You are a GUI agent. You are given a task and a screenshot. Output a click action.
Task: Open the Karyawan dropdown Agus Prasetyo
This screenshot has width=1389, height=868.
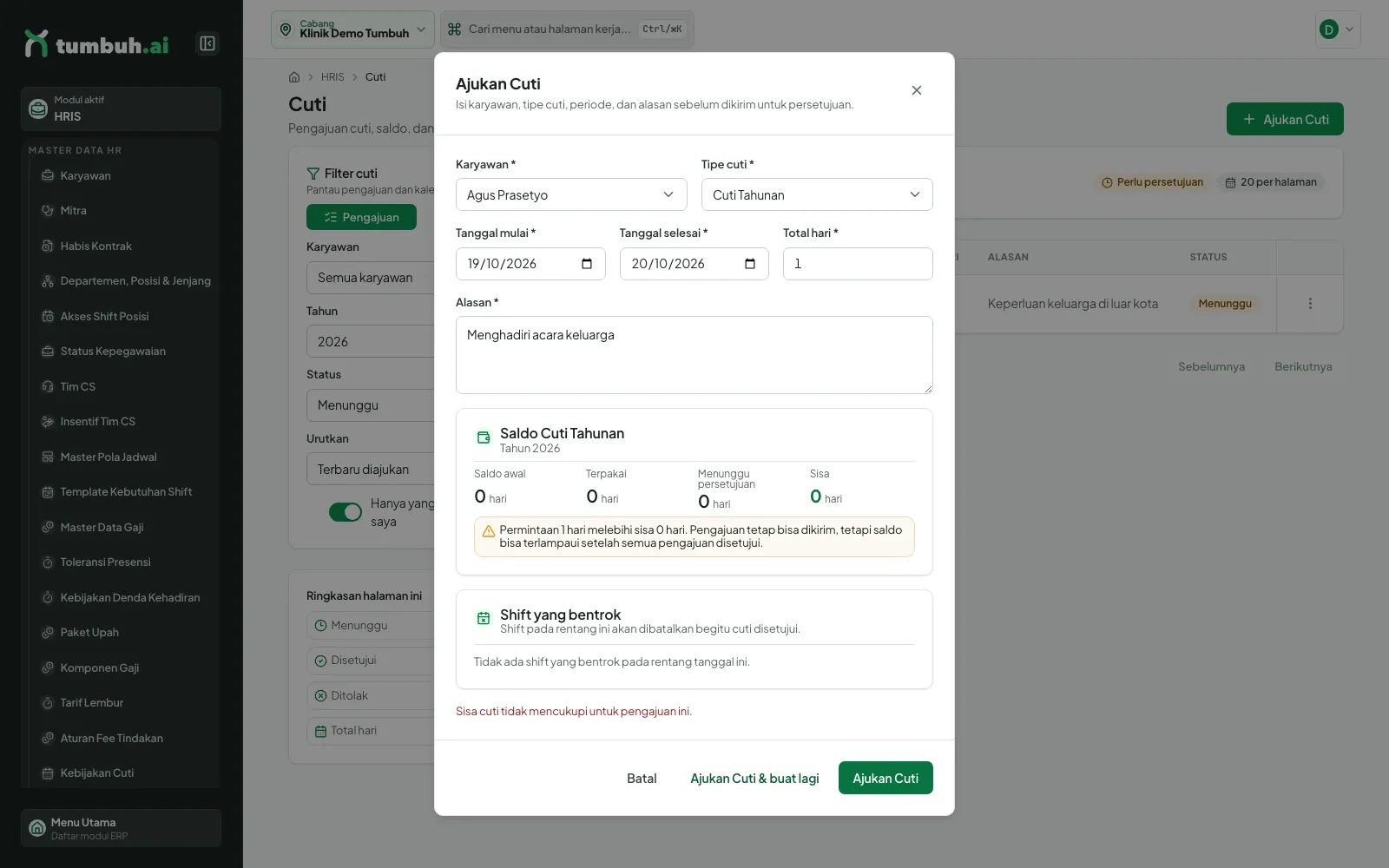(x=571, y=194)
